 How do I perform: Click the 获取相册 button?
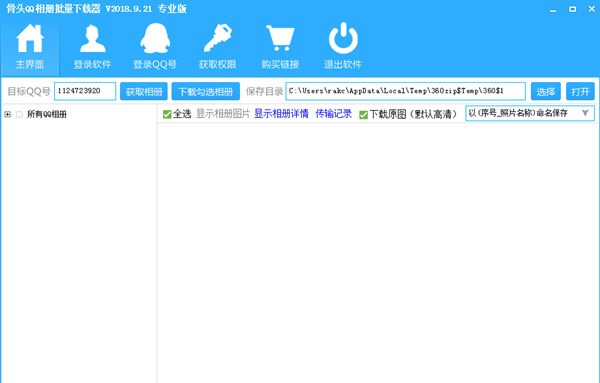143,91
